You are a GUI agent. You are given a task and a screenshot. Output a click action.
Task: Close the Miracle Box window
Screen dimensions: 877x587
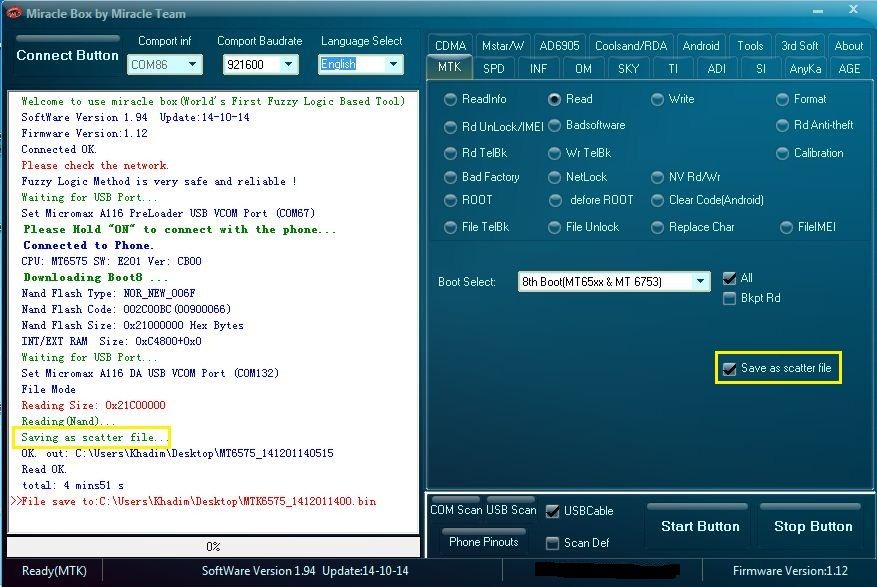coord(853,10)
